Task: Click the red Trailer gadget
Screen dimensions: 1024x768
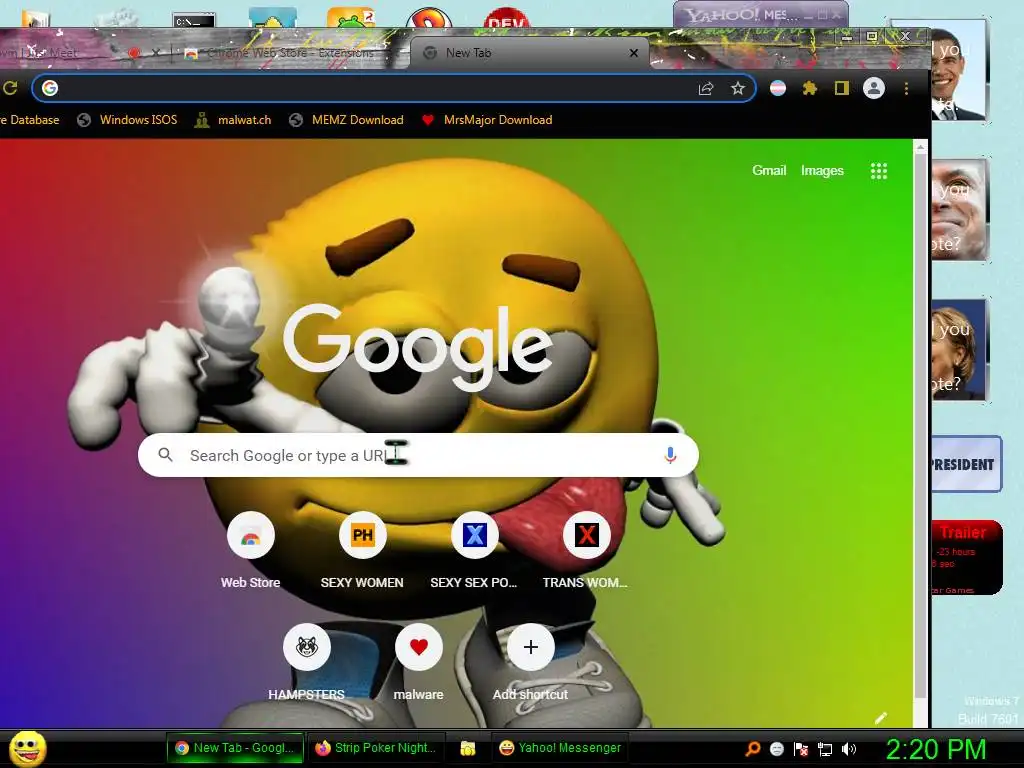Action: click(x=966, y=557)
